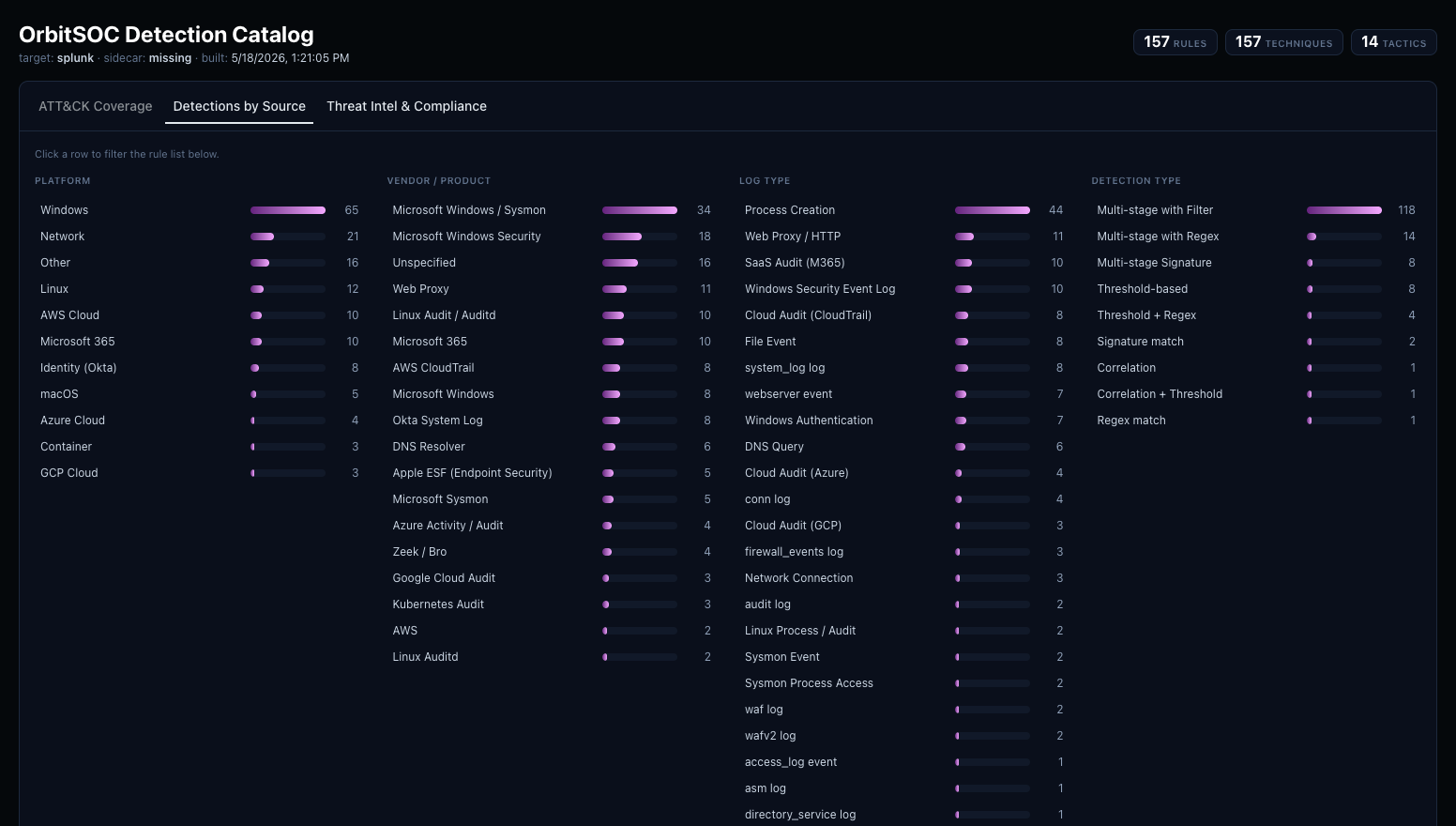The width and height of the screenshot is (1456, 826).
Task: Click the 14 Tactics counter badge
Action: tap(1393, 42)
